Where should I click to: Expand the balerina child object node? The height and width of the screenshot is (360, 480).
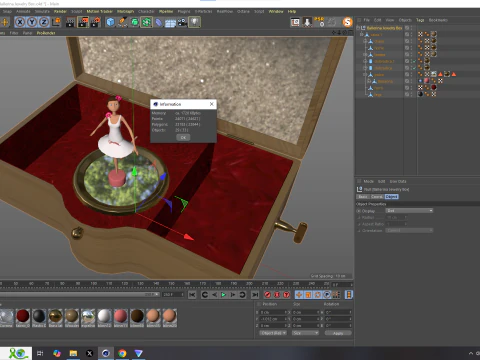coord(369,81)
